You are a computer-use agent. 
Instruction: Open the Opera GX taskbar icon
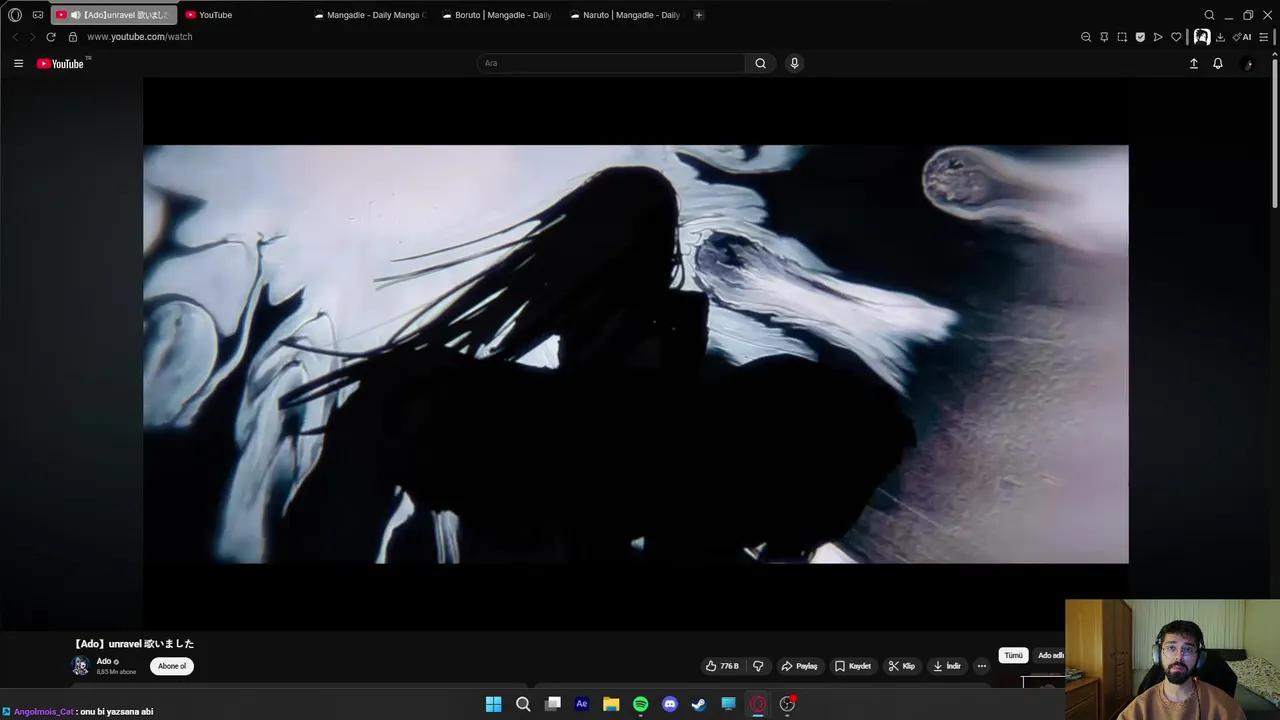758,704
